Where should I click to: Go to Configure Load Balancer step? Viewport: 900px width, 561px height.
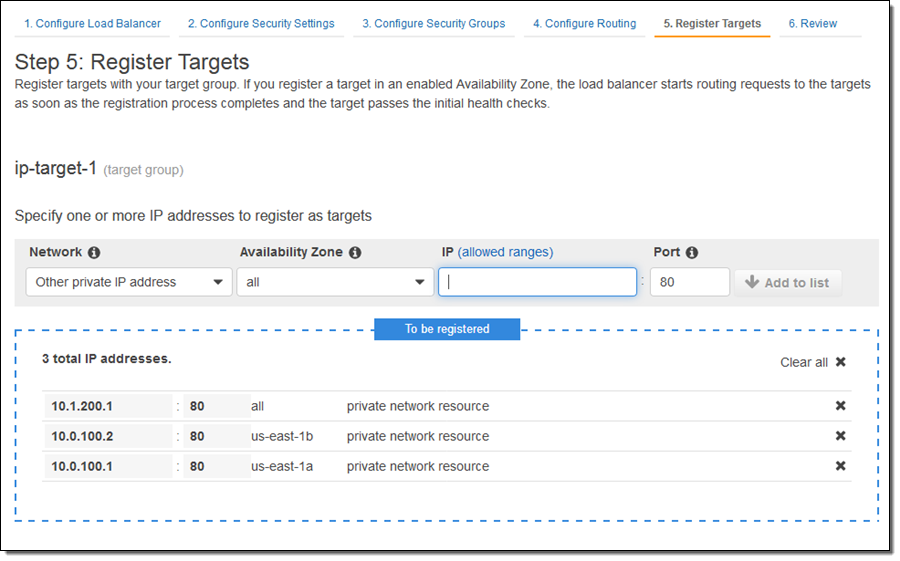tap(92, 23)
